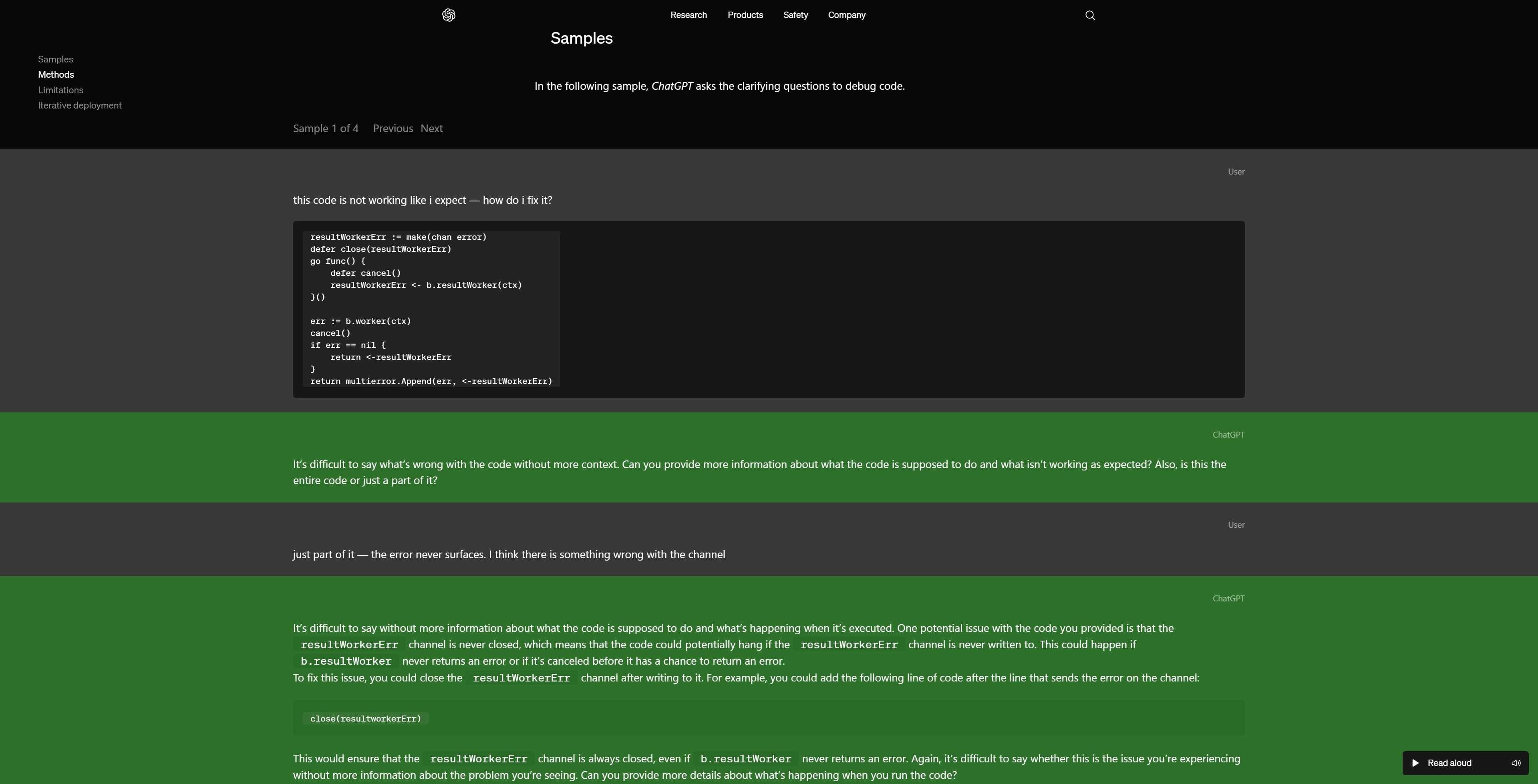Viewport: 1538px width, 784px height.
Task: Click the Read aloud button
Action: coord(1449,762)
